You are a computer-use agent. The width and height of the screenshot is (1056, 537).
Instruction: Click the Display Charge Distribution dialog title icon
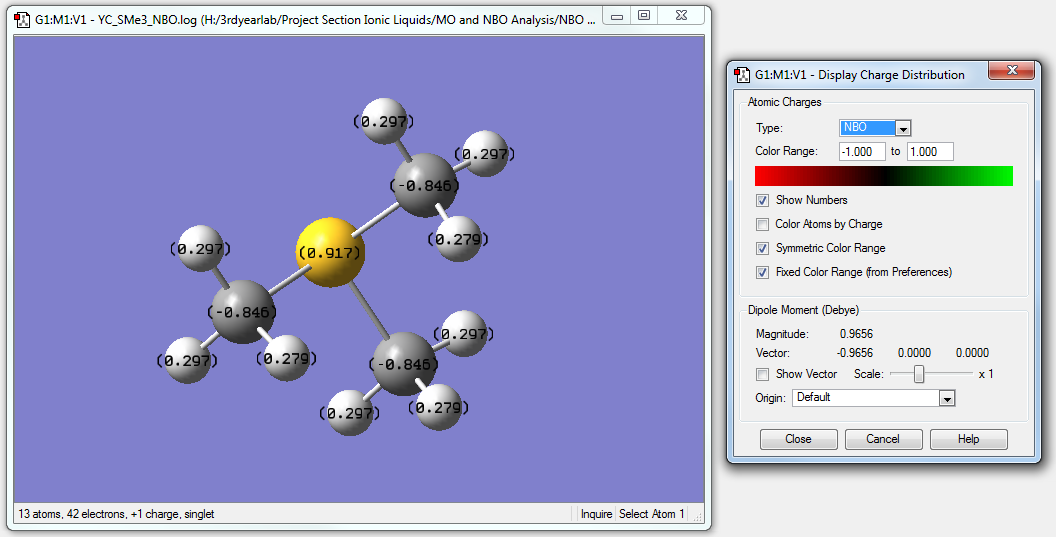tap(742, 74)
